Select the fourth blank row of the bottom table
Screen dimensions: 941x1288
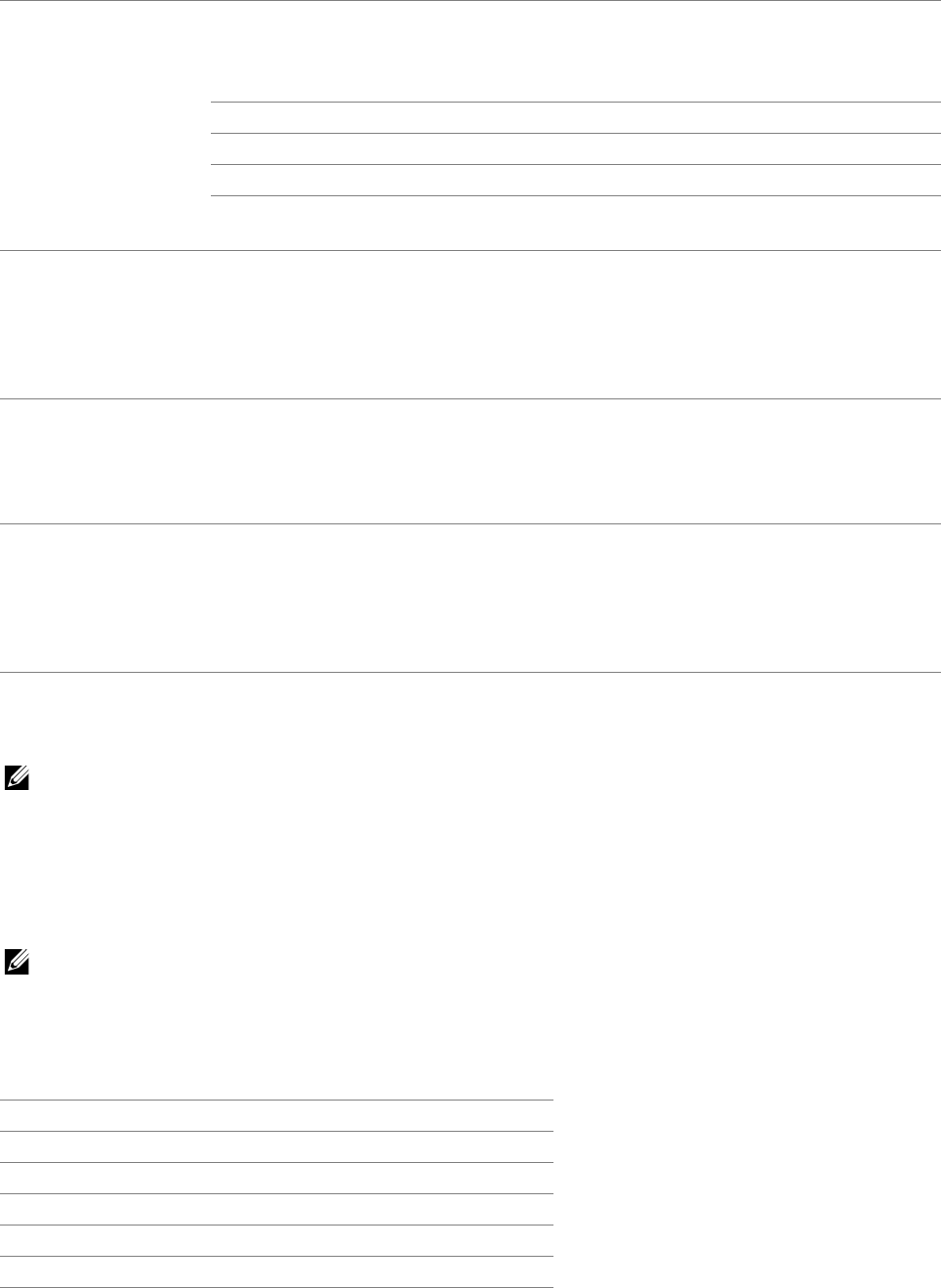click(x=276, y=1210)
